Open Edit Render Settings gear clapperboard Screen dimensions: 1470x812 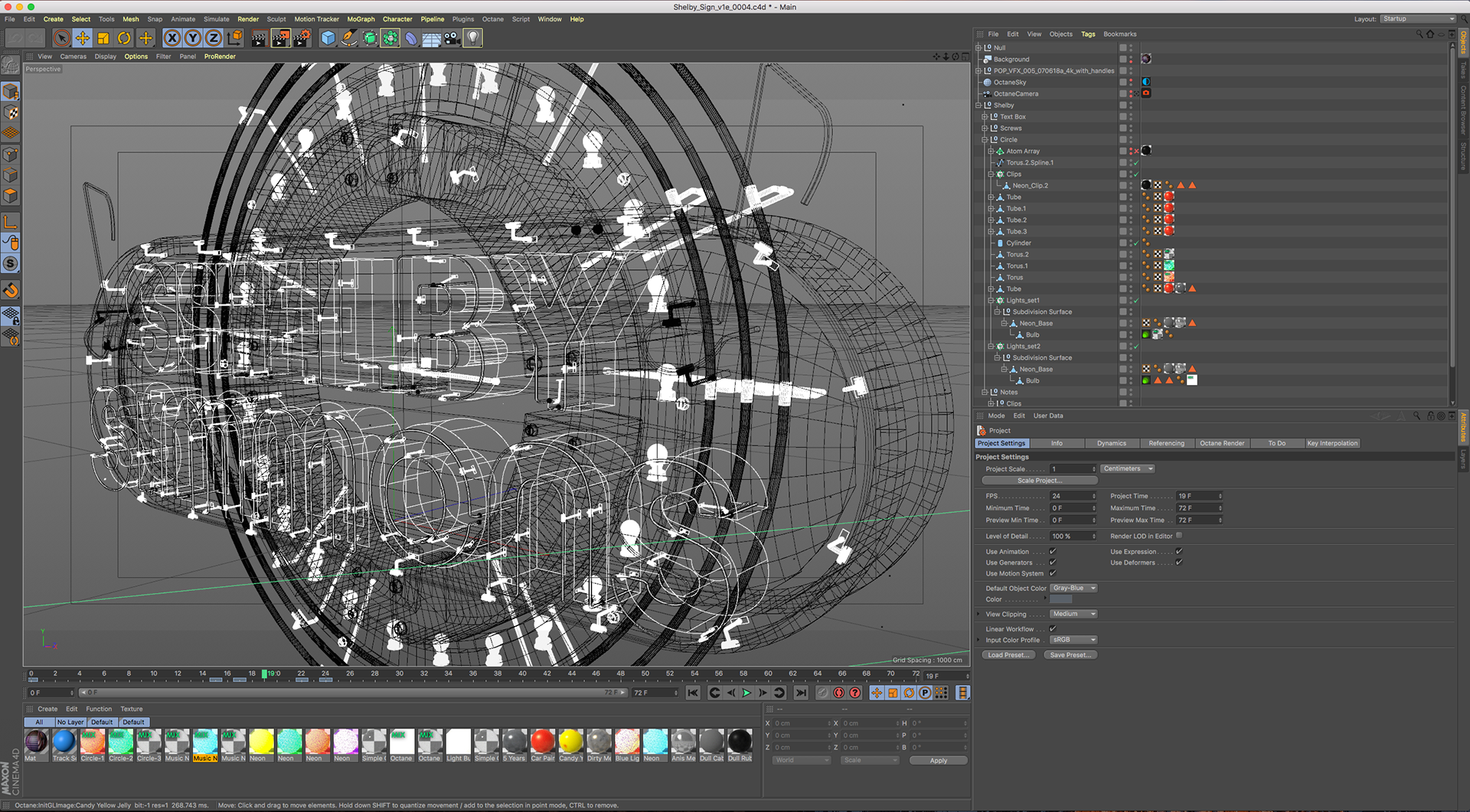click(x=302, y=38)
